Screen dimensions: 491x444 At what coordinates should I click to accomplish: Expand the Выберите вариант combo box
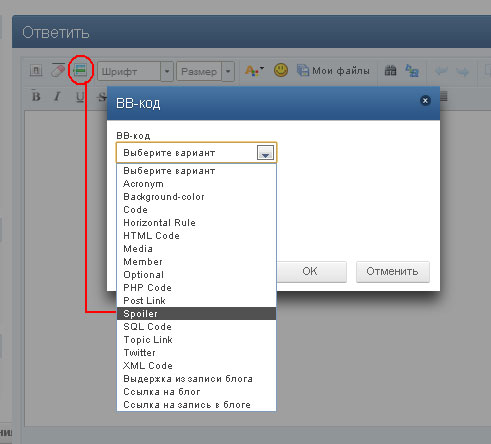(x=196, y=153)
